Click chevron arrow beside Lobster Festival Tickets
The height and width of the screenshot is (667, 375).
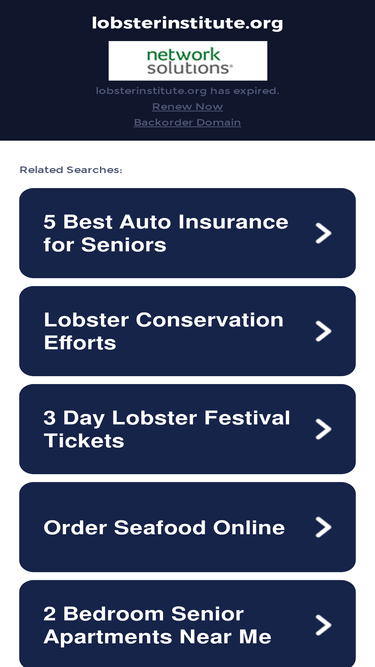323,429
